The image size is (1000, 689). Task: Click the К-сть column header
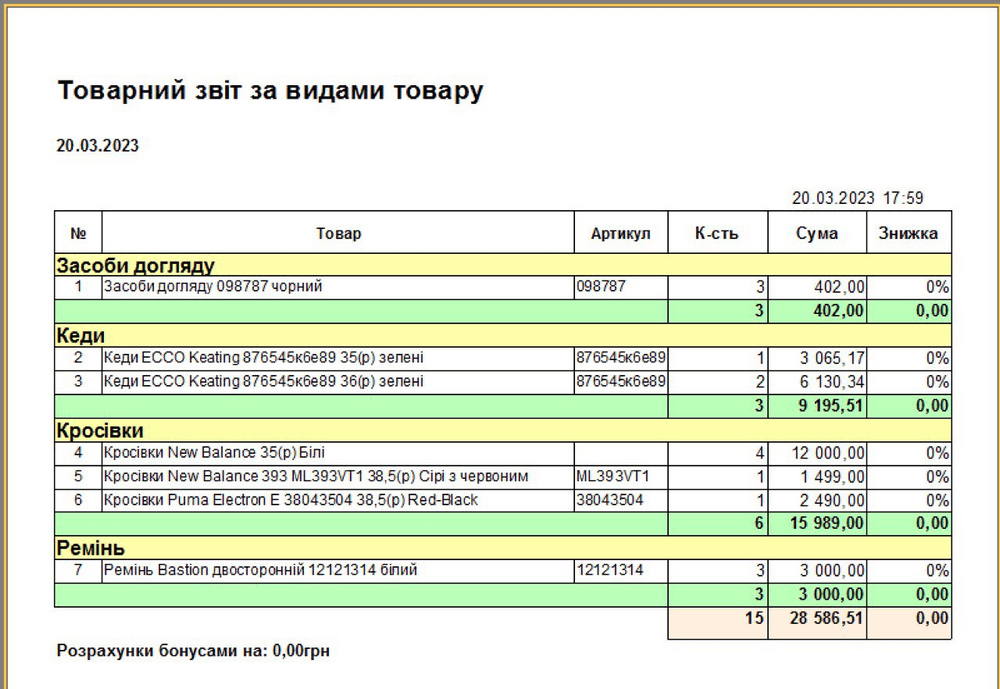click(716, 232)
